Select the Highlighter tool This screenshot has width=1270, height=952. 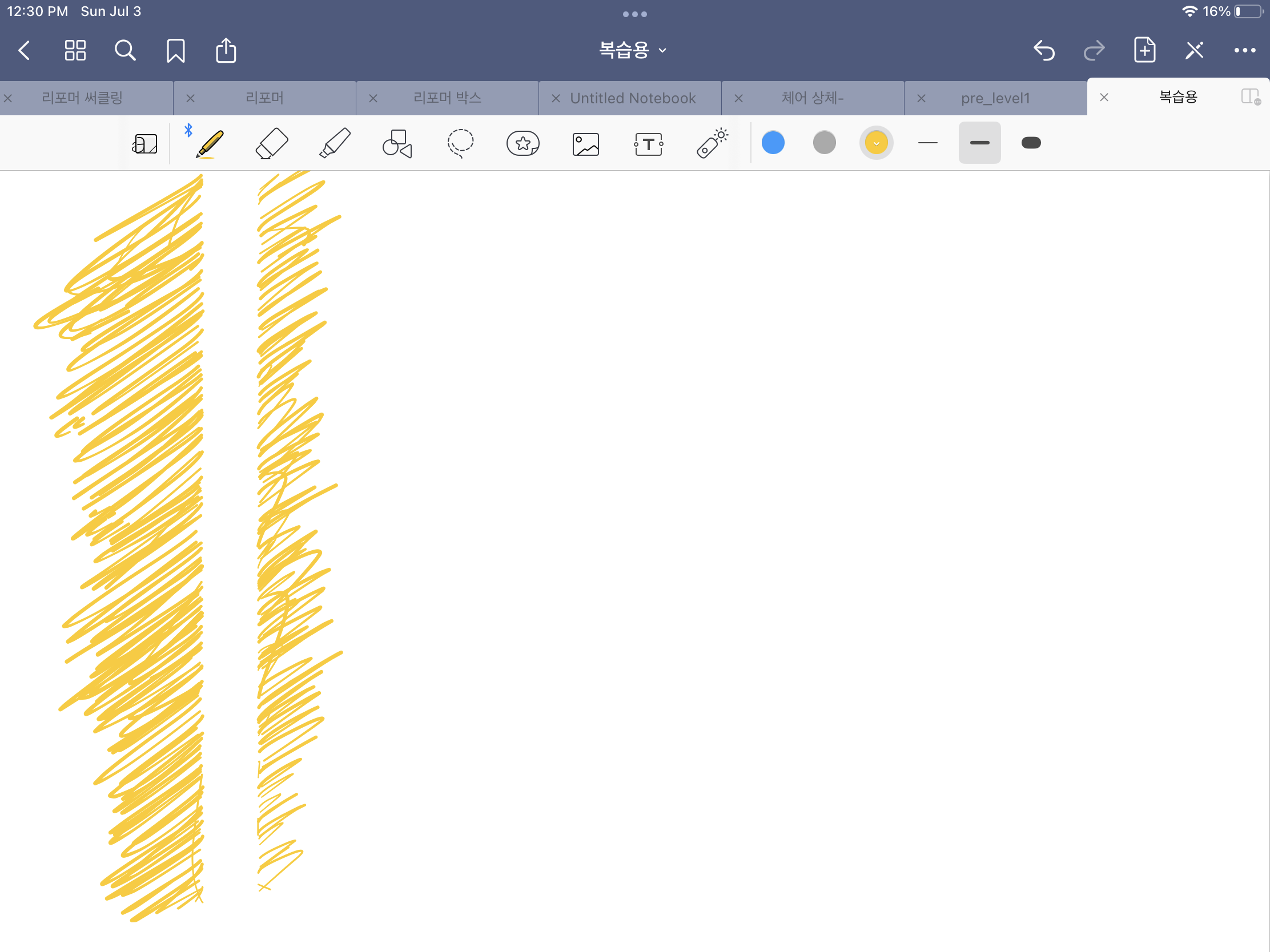pyautogui.click(x=335, y=143)
